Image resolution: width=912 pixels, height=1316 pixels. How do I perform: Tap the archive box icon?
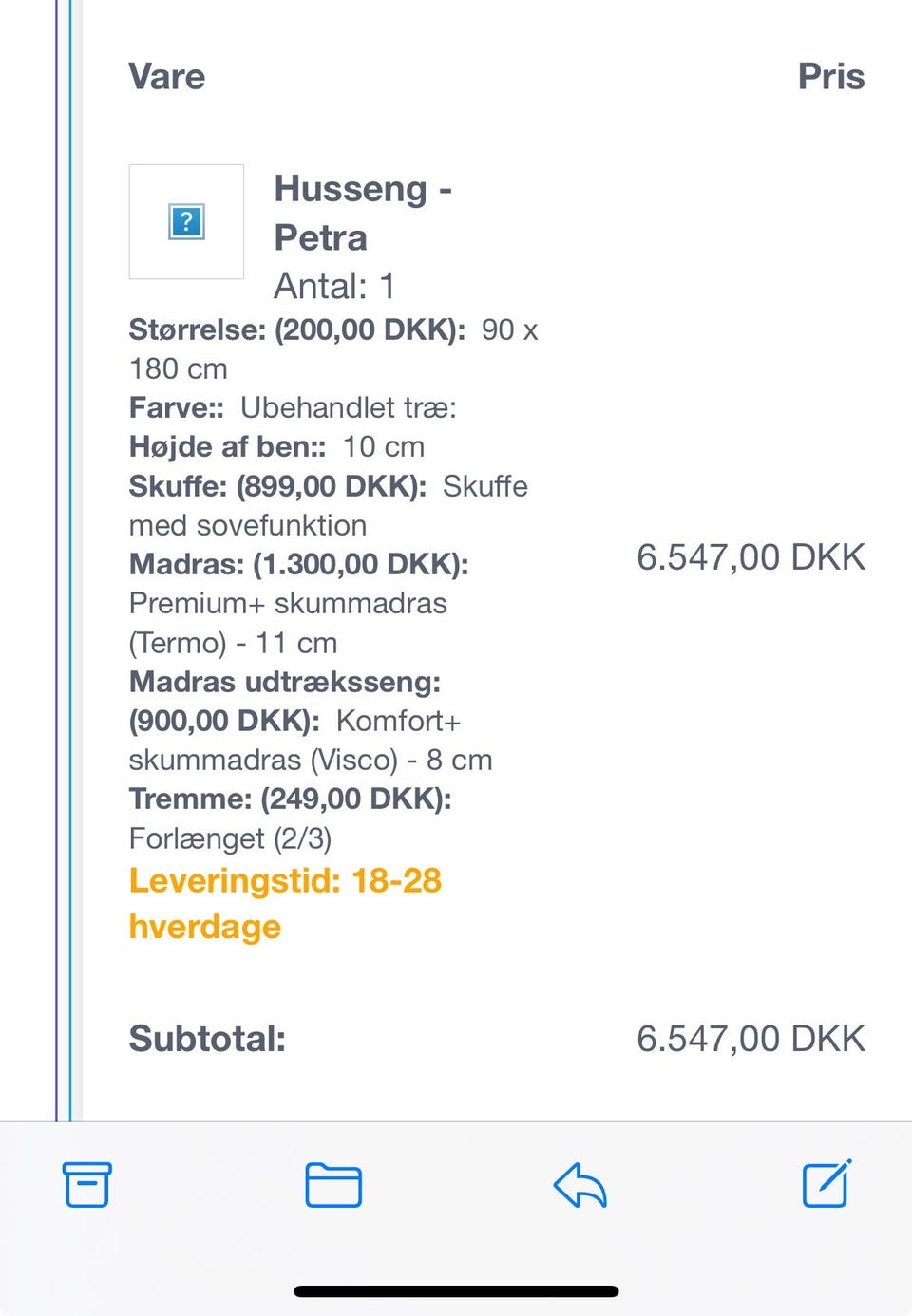pyautogui.click(x=87, y=1184)
